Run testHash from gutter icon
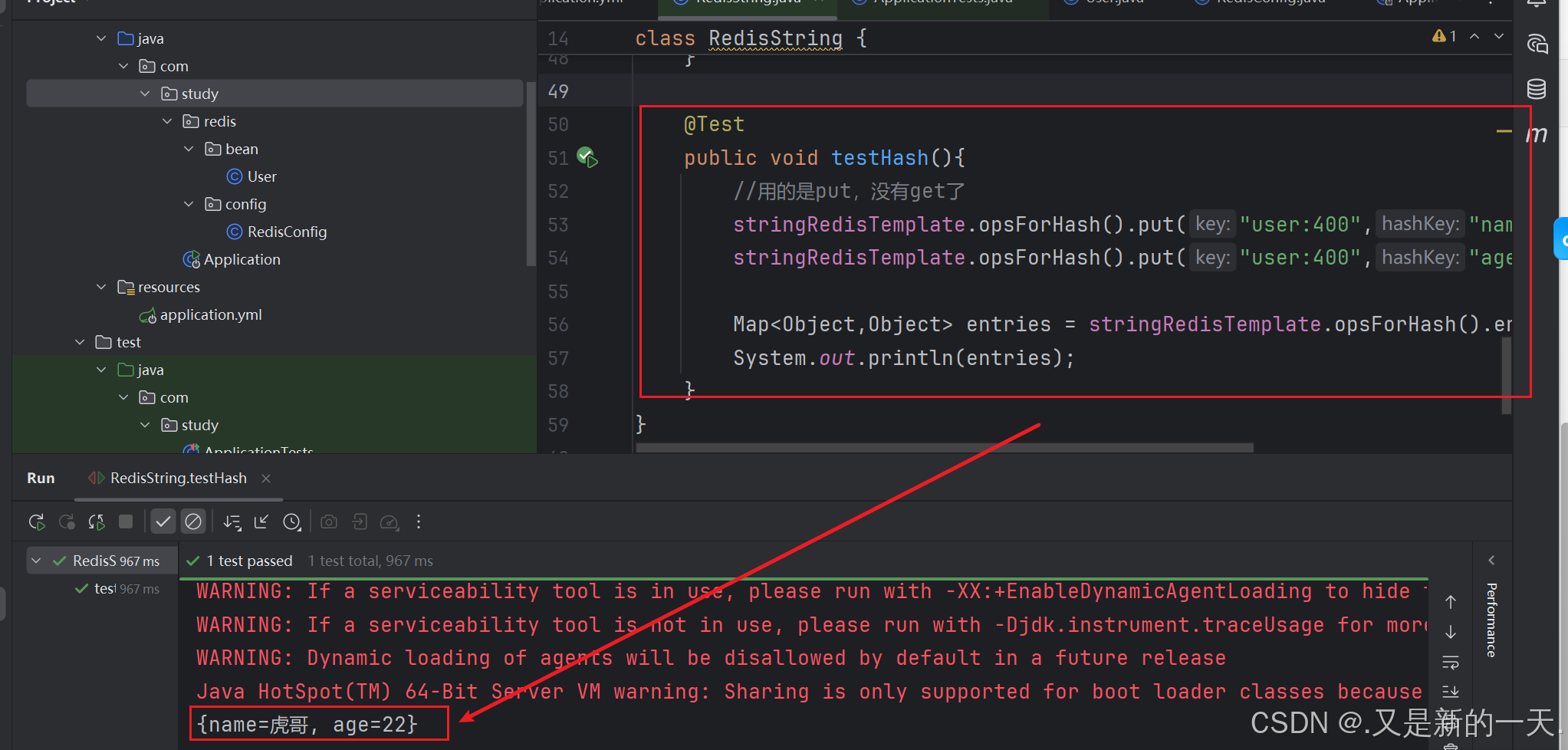Screen dimensions: 1568x750 pos(587,157)
